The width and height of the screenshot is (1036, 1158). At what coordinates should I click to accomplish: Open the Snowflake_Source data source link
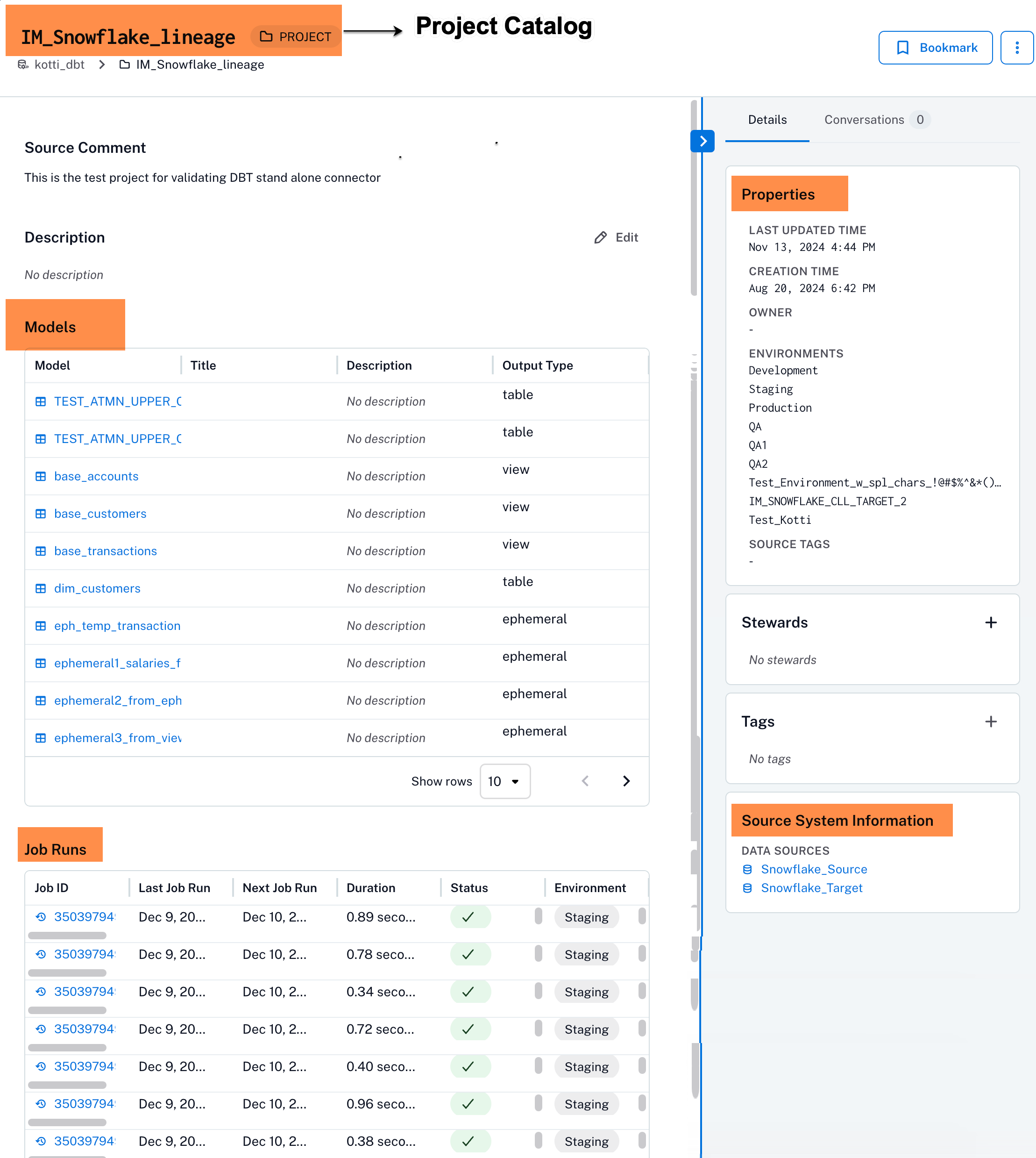pos(813,869)
